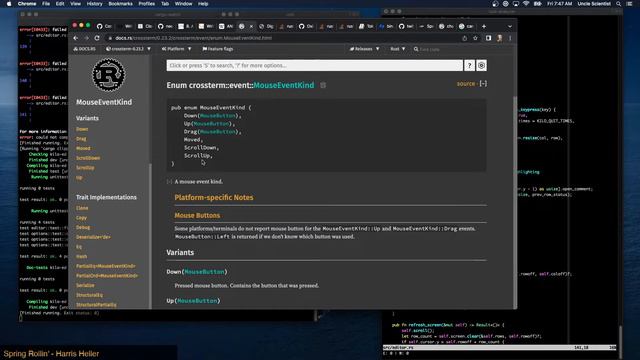640x360 pixels.
Task: Jump to ScrollDown variant in sidebar
Action: click(88, 158)
